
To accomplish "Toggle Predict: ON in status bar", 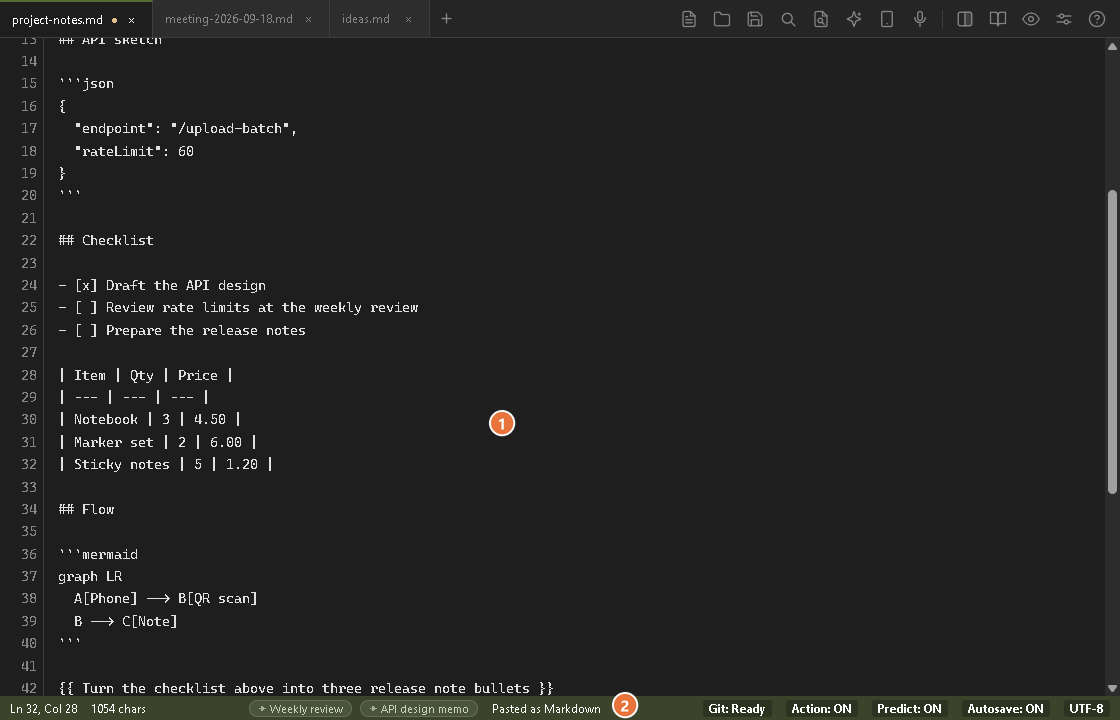I will pos(909,709).
